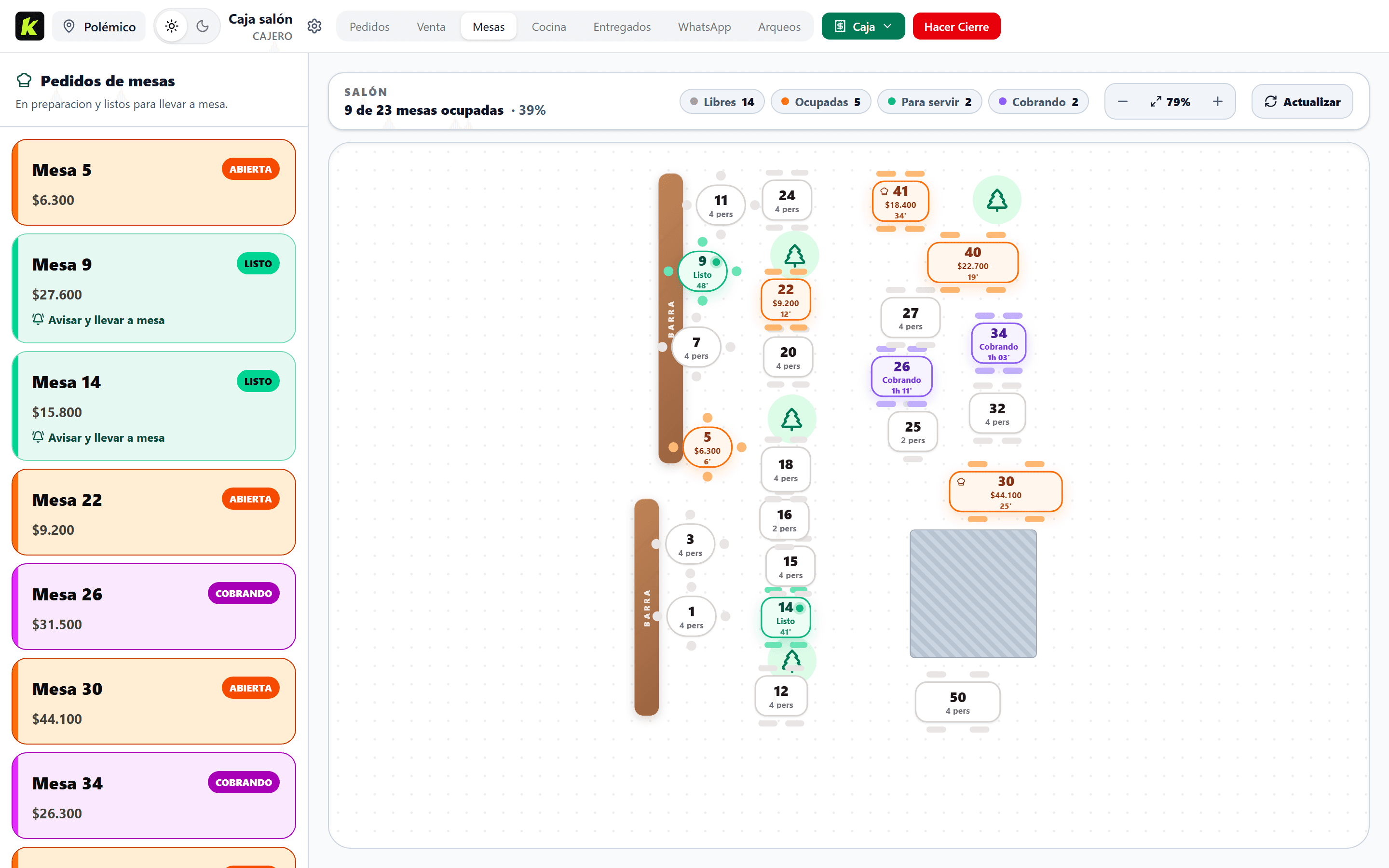The height and width of the screenshot is (868, 1389).
Task: Open the Venta tab
Action: [x=431, y=27]
